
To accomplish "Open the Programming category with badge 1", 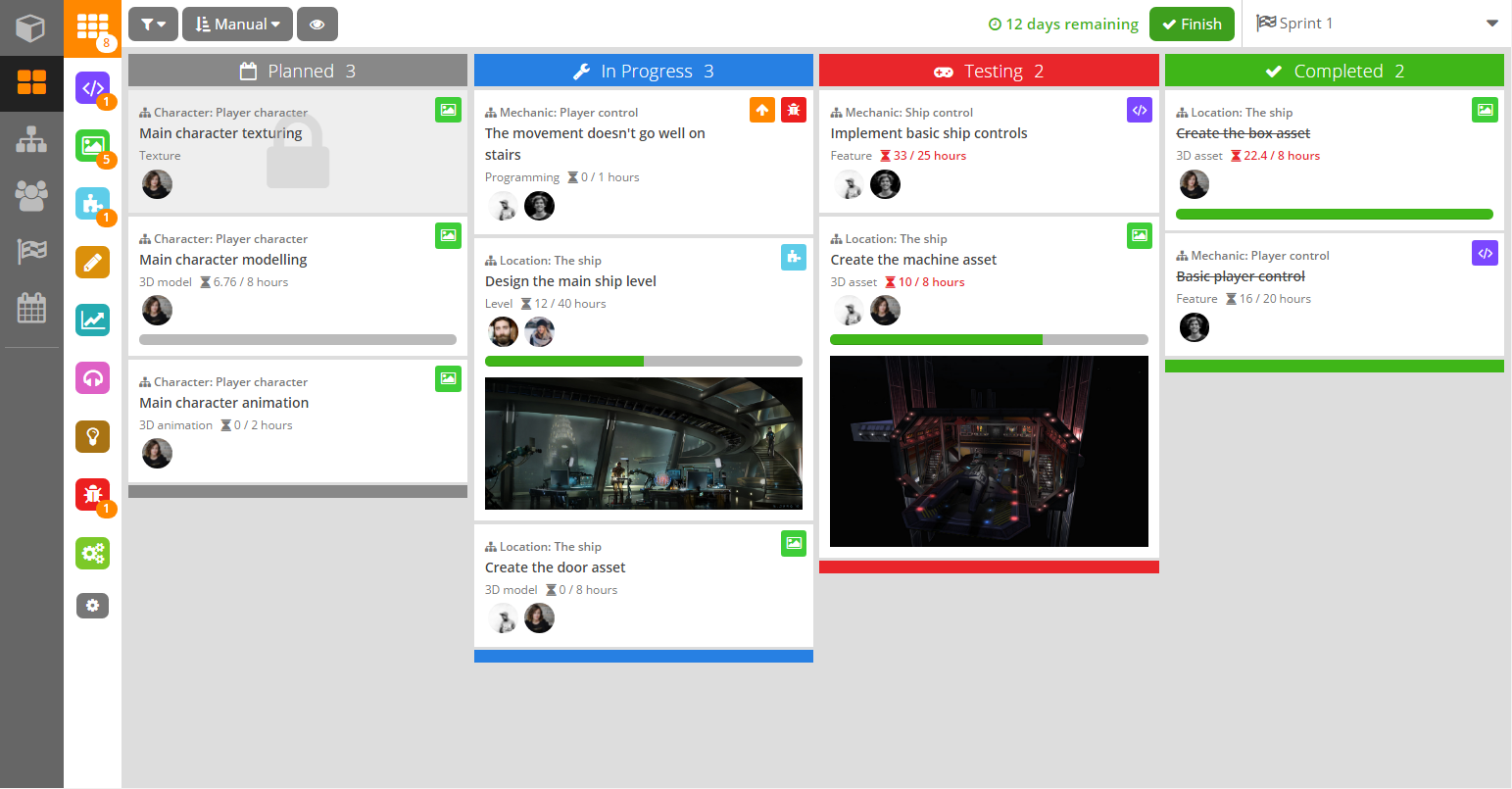I will point(93,89).
